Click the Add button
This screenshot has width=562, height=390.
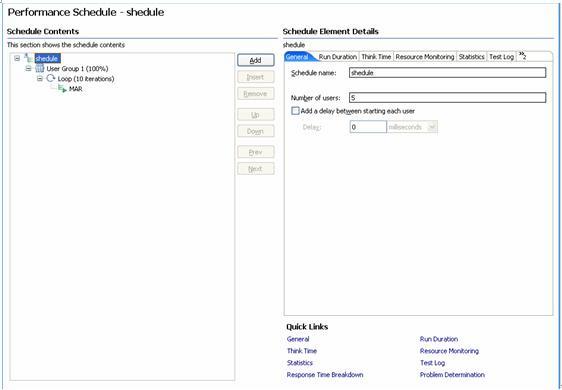tap(256, 60)
